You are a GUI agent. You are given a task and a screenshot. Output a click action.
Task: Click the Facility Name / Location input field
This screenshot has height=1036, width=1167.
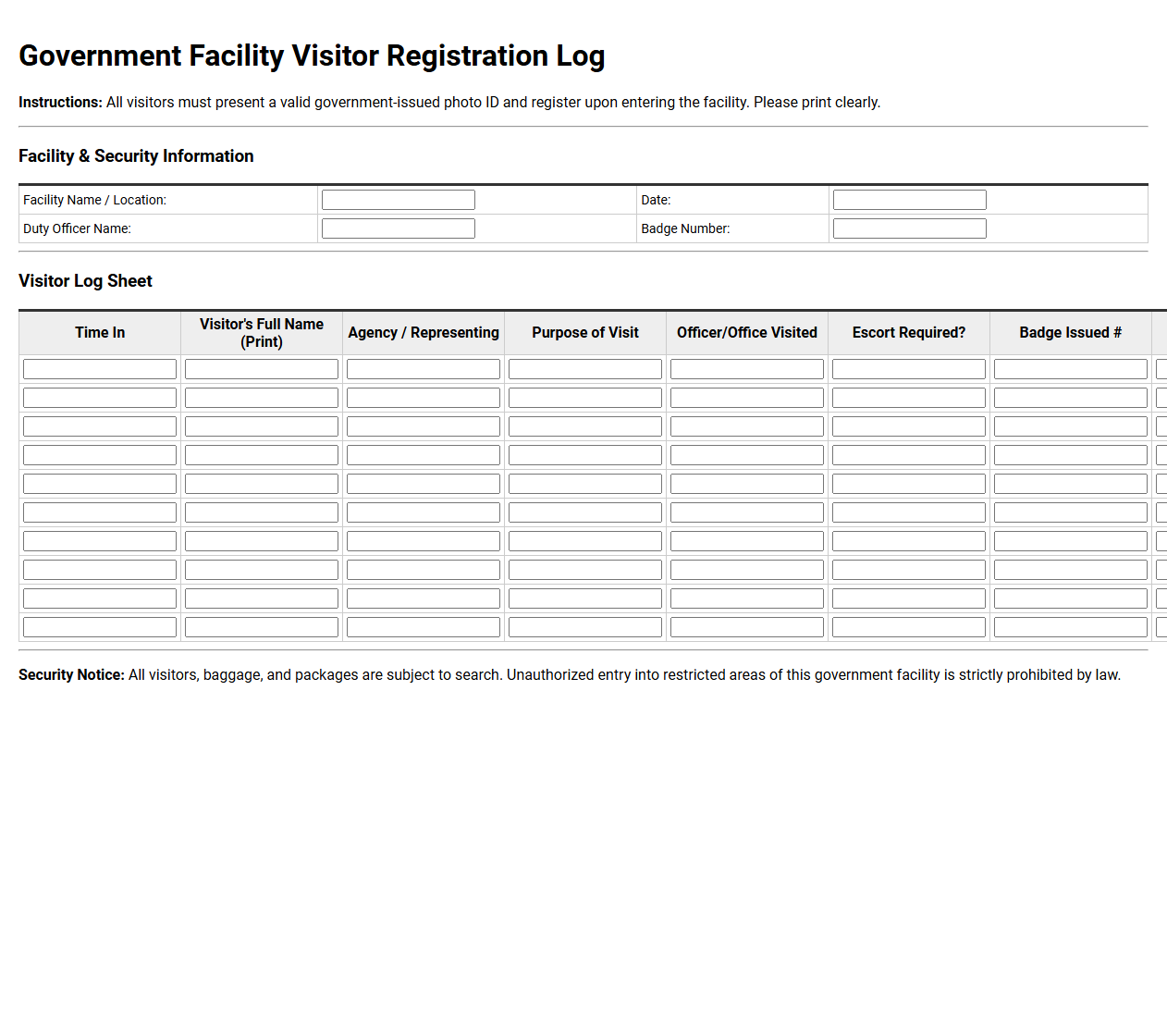pyautogui.click(x=399, y=200)
